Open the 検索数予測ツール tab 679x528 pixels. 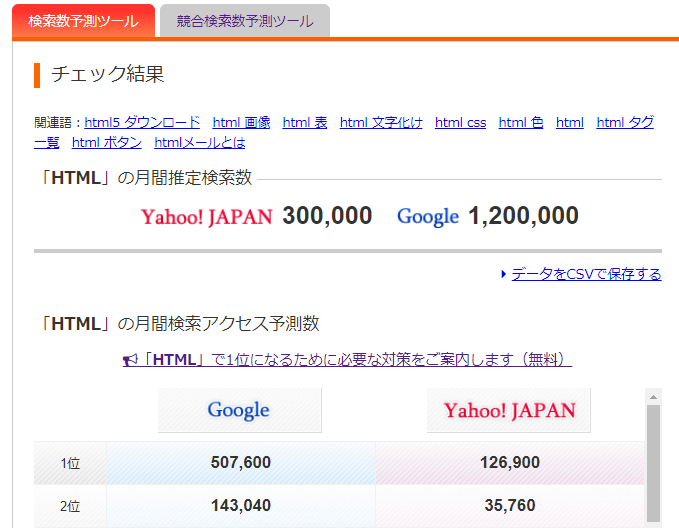tap(83, 21)
